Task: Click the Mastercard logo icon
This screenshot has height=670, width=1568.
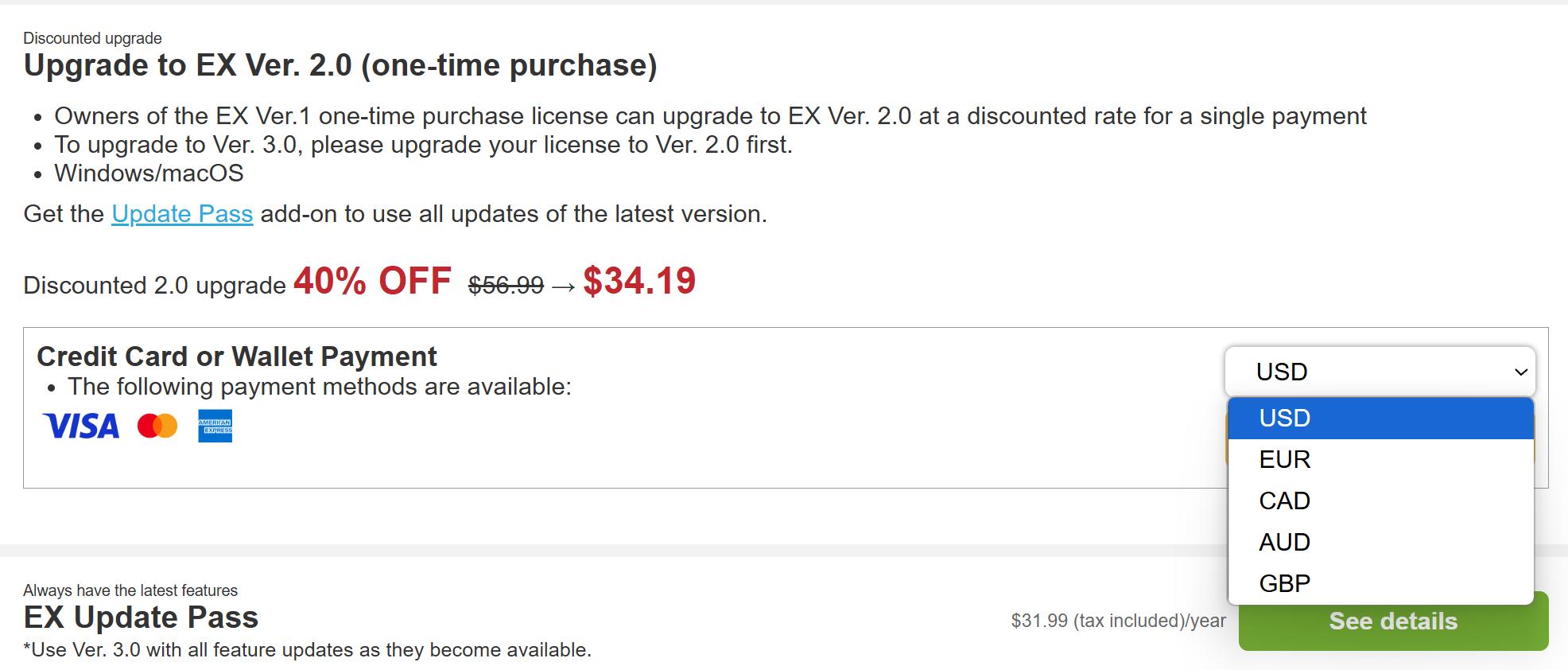Action: pyautogui.click(x=157, y=426)
